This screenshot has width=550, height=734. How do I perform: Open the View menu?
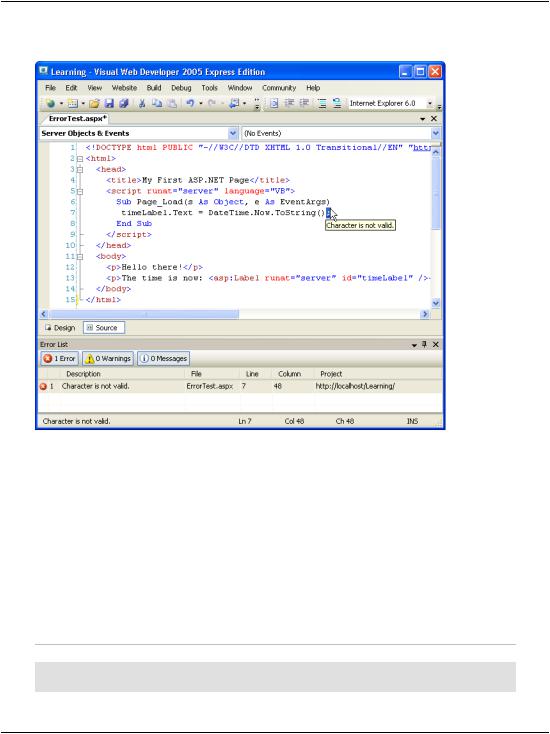(x=95, y=88)
